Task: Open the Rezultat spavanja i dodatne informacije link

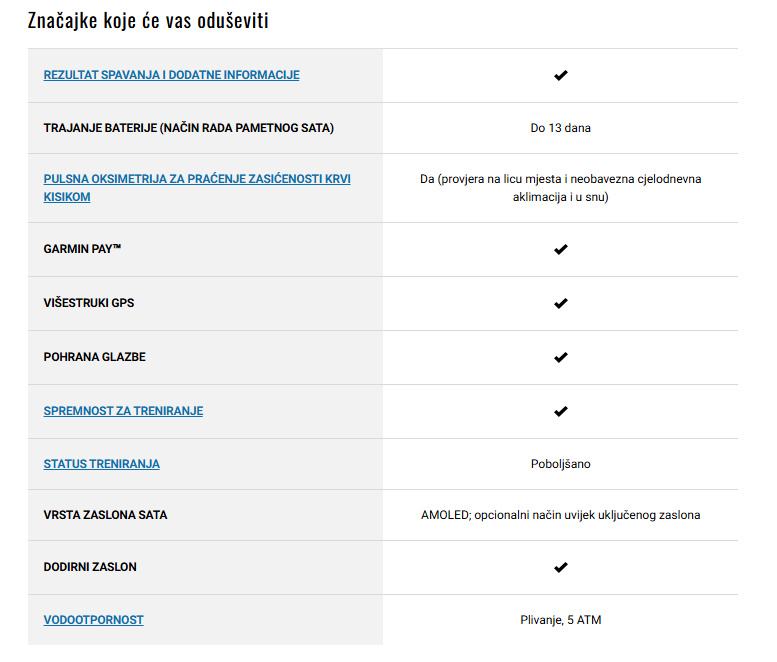Action: [x=171, y=75]
